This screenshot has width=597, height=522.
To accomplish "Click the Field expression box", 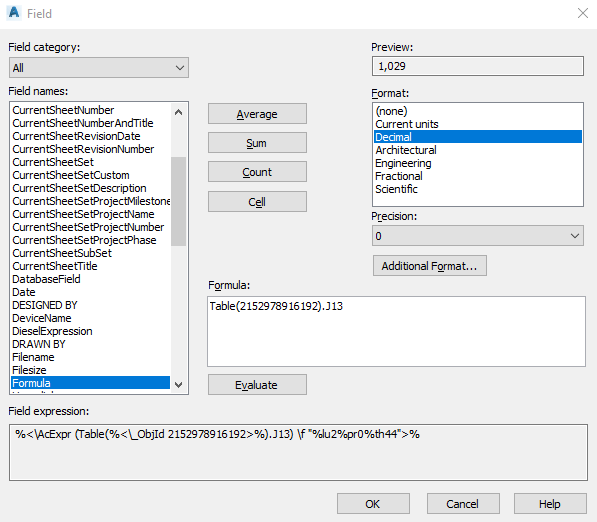I will point(298,452).
